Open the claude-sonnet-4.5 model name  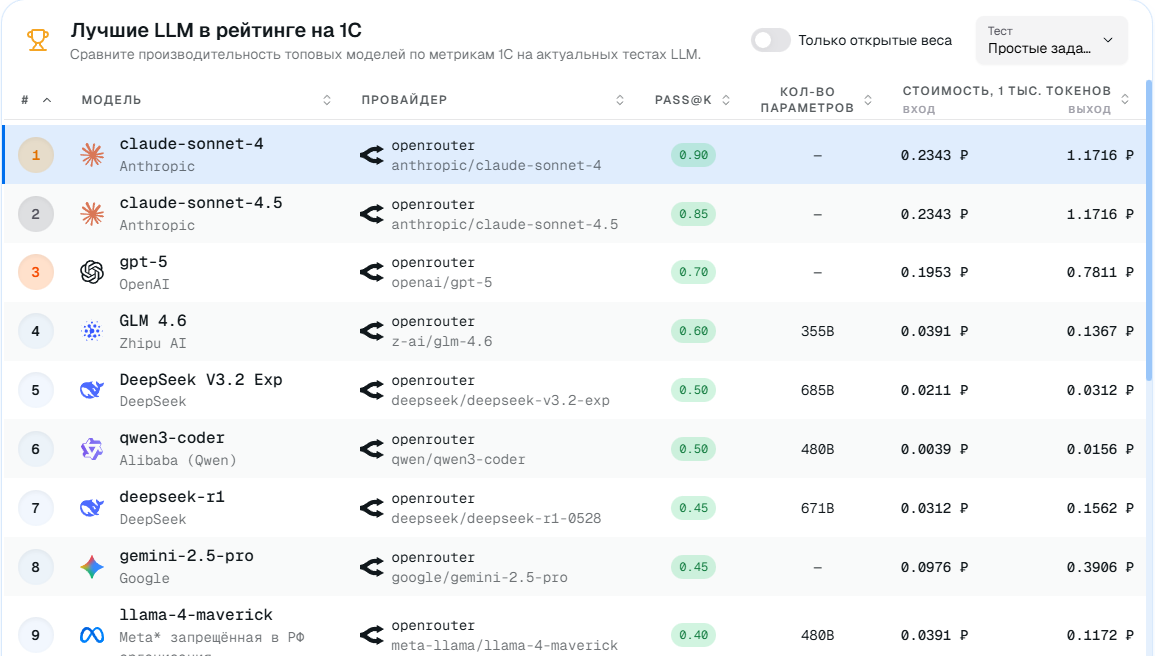point(201,203)
